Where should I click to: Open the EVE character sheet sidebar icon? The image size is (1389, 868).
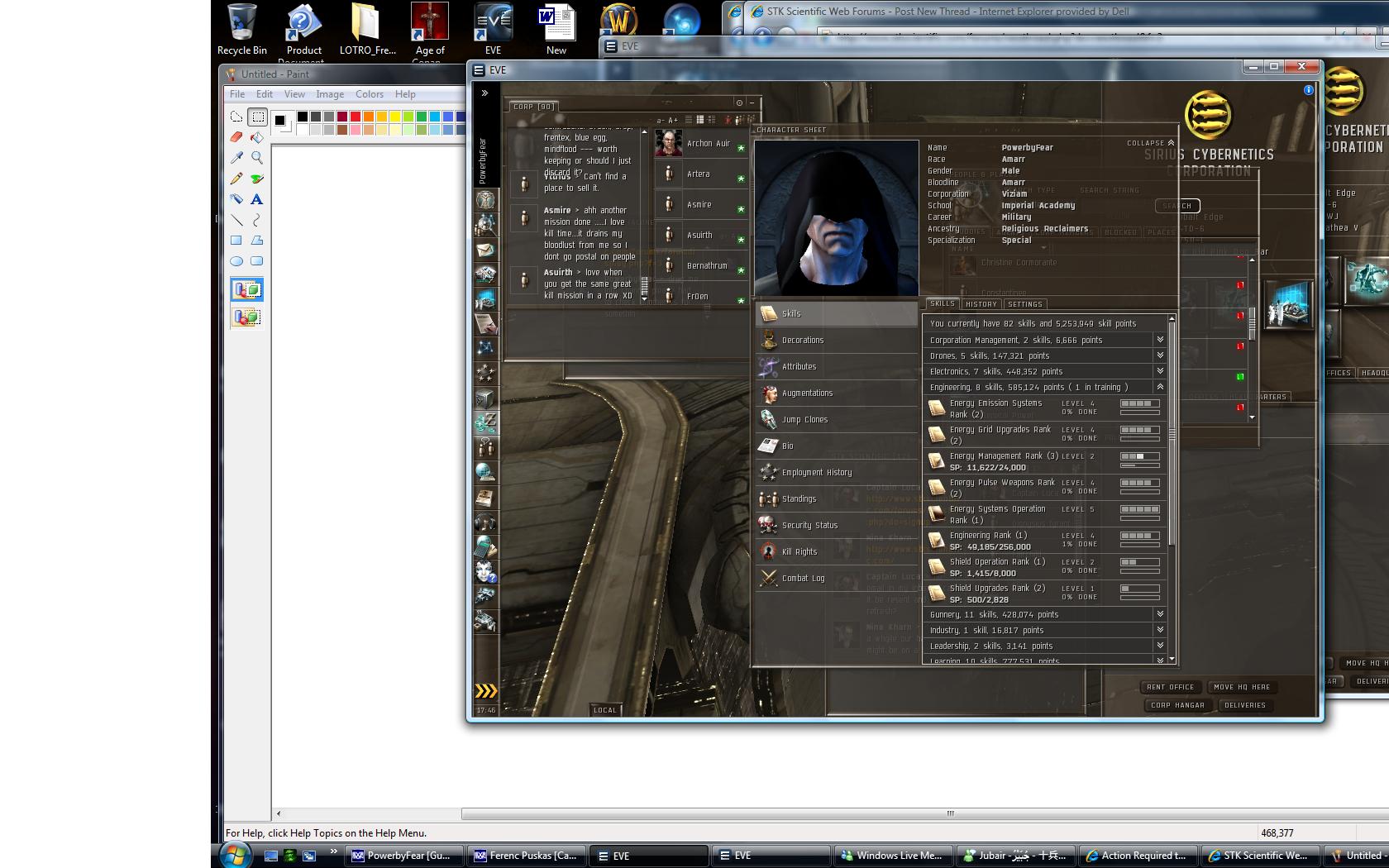point(486,200)
